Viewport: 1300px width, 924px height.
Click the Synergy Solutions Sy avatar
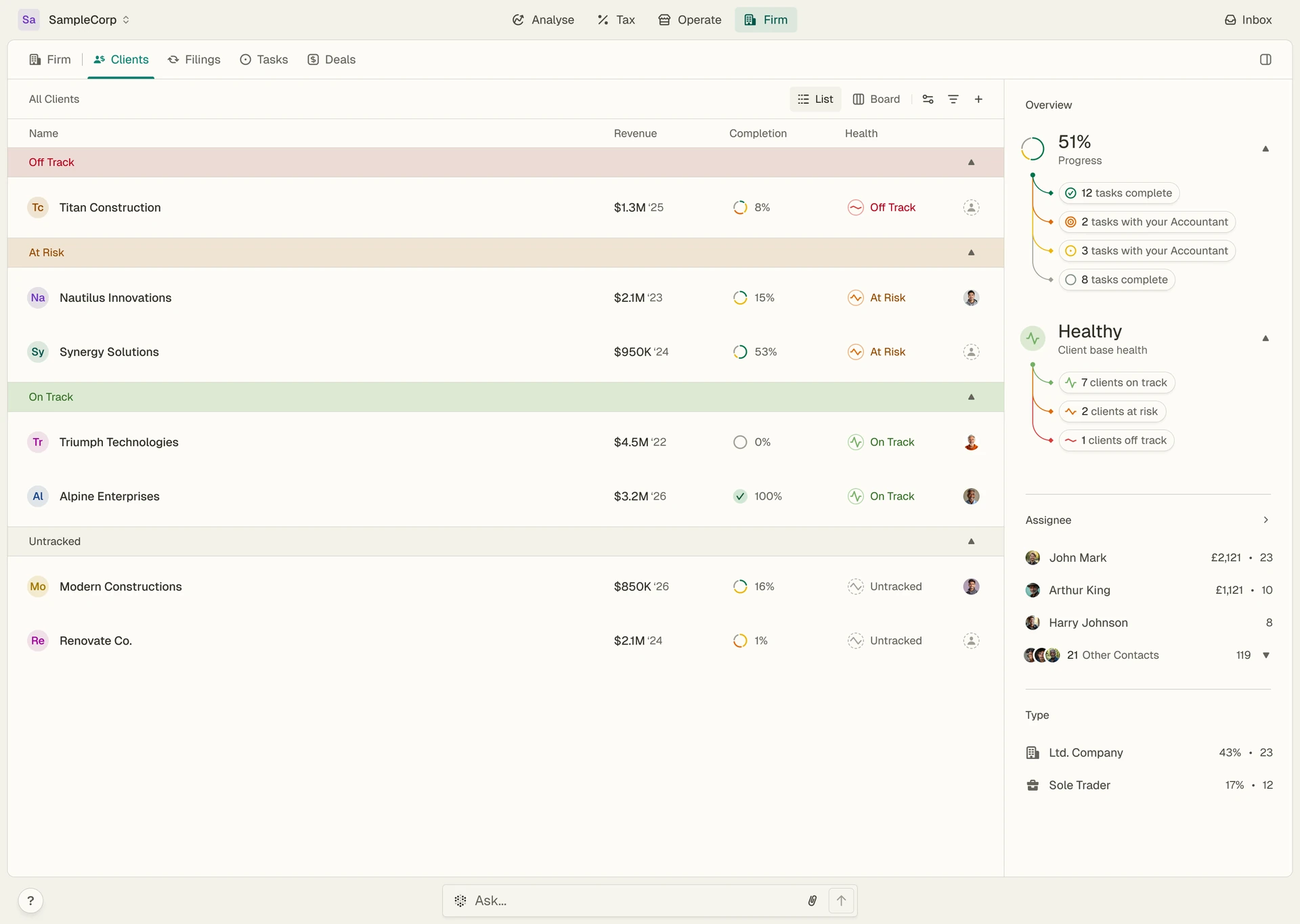(x=38, y=352)
